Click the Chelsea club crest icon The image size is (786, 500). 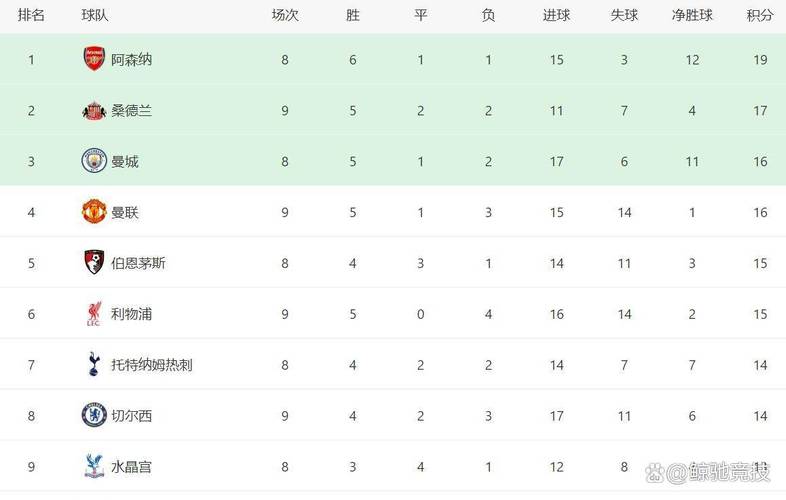(x=94, y=415)
